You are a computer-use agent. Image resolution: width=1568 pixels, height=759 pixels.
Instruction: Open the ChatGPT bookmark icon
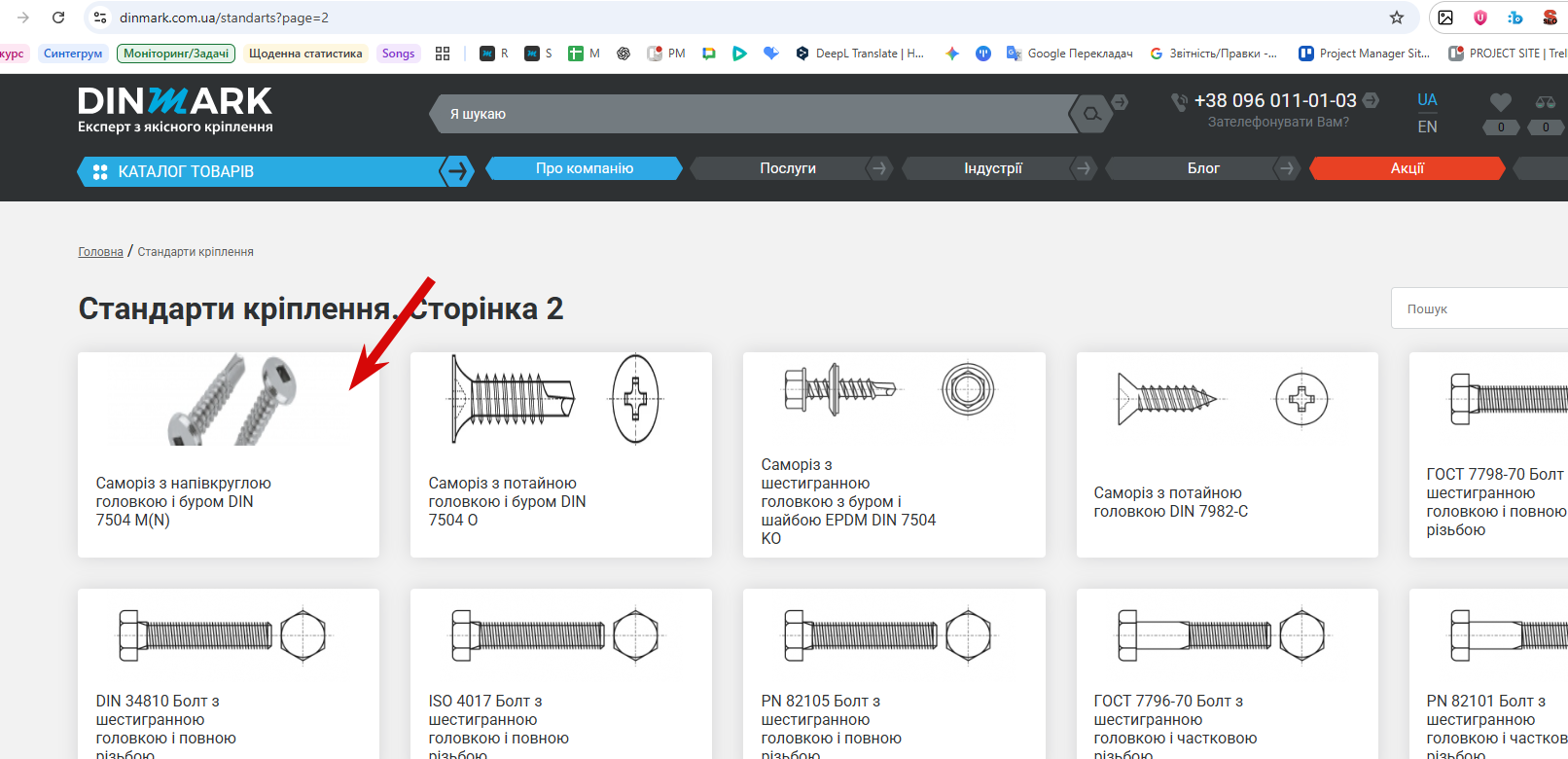coord(624,54)
